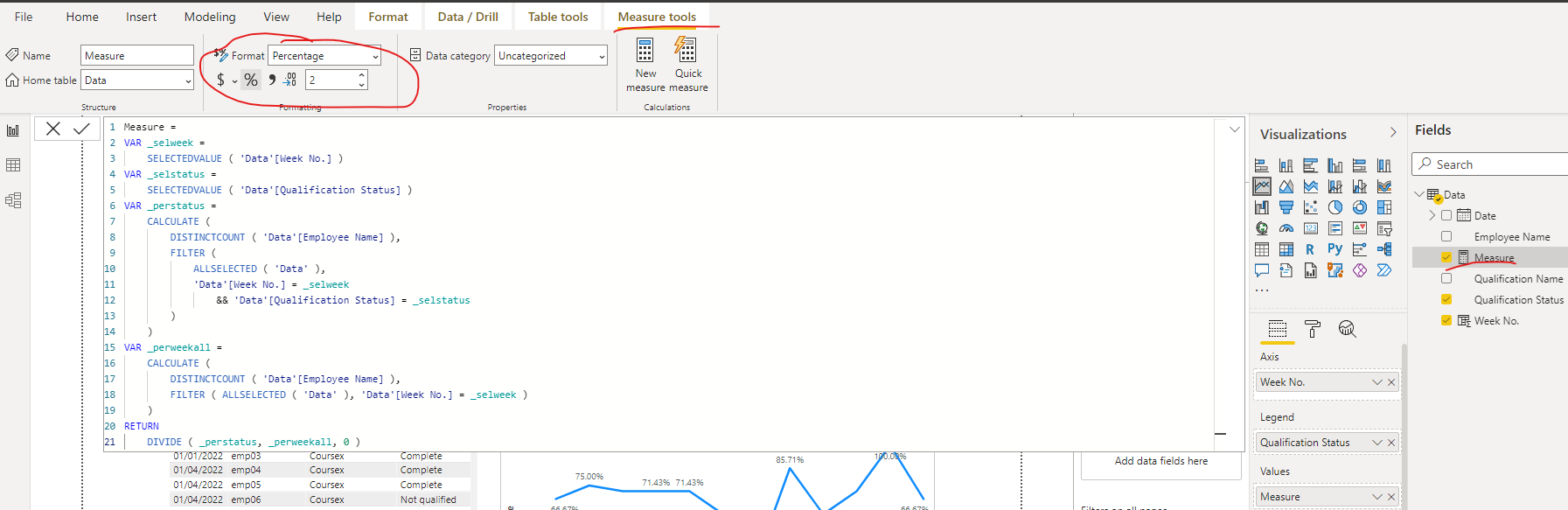
Task: Uncheck the Measure field checkbox
Action: click(1446, 257)
